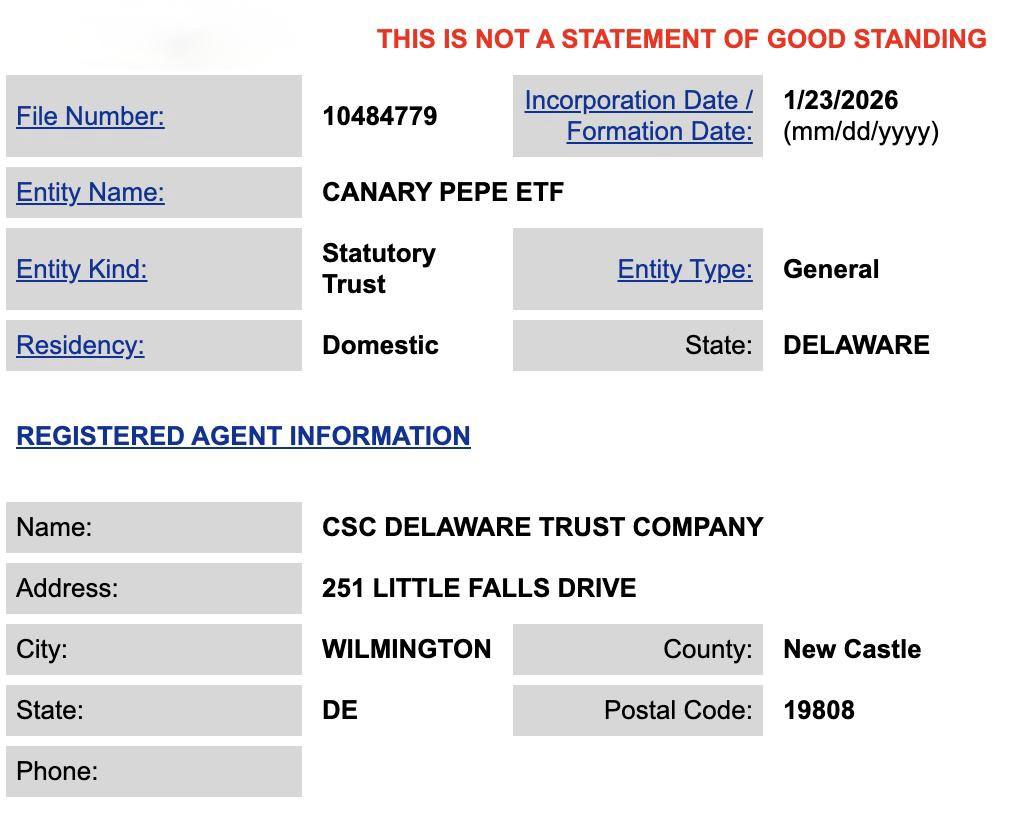This screenshot has height=814, width=1026.
Task: Click the agent name CSC DELAWARE TRUST COMPANY
Action: pyautogui.click(x=542, y=527)
